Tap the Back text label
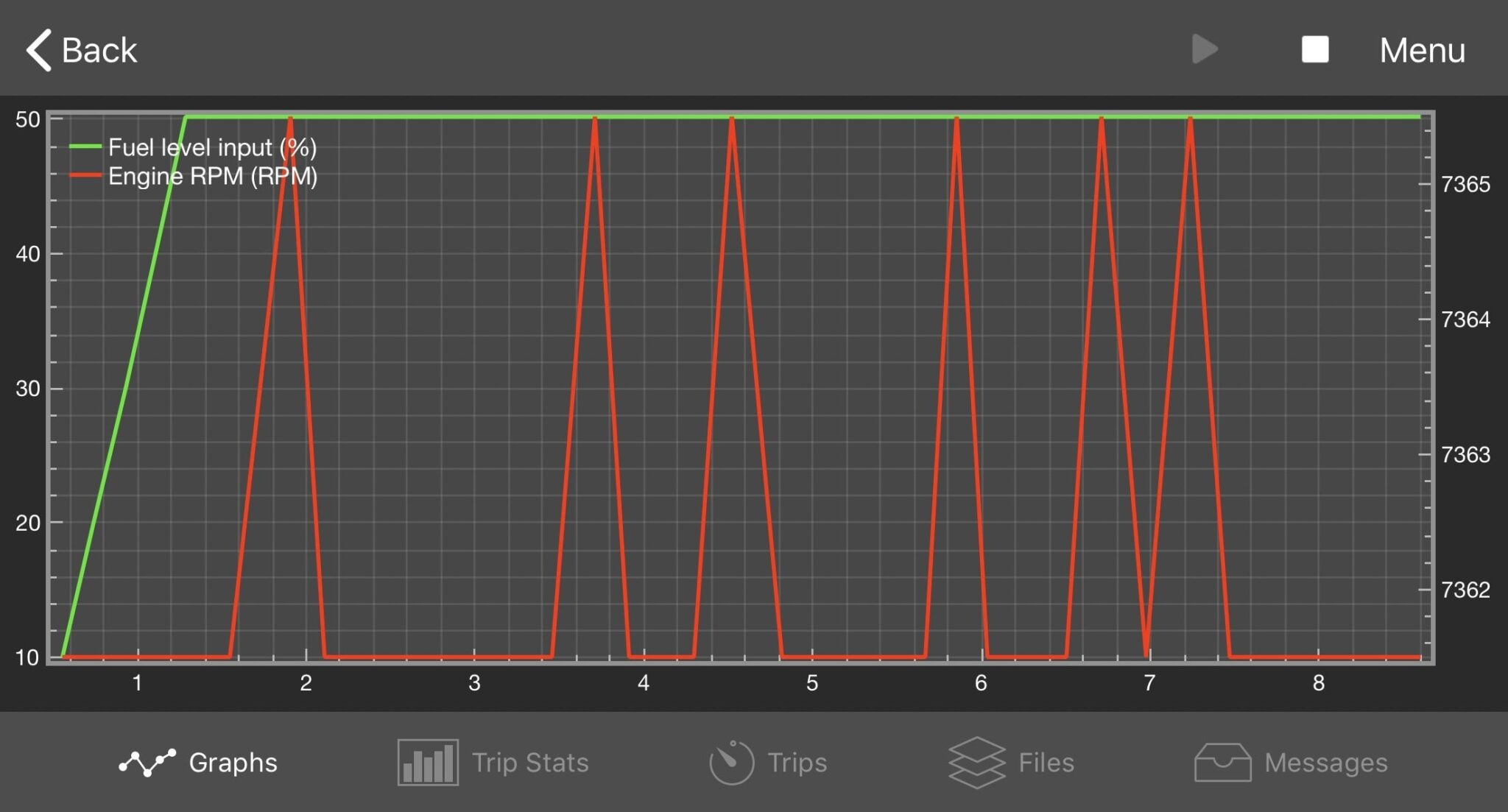The height and width of the screenshot is (812, 1508). (99, 50)
